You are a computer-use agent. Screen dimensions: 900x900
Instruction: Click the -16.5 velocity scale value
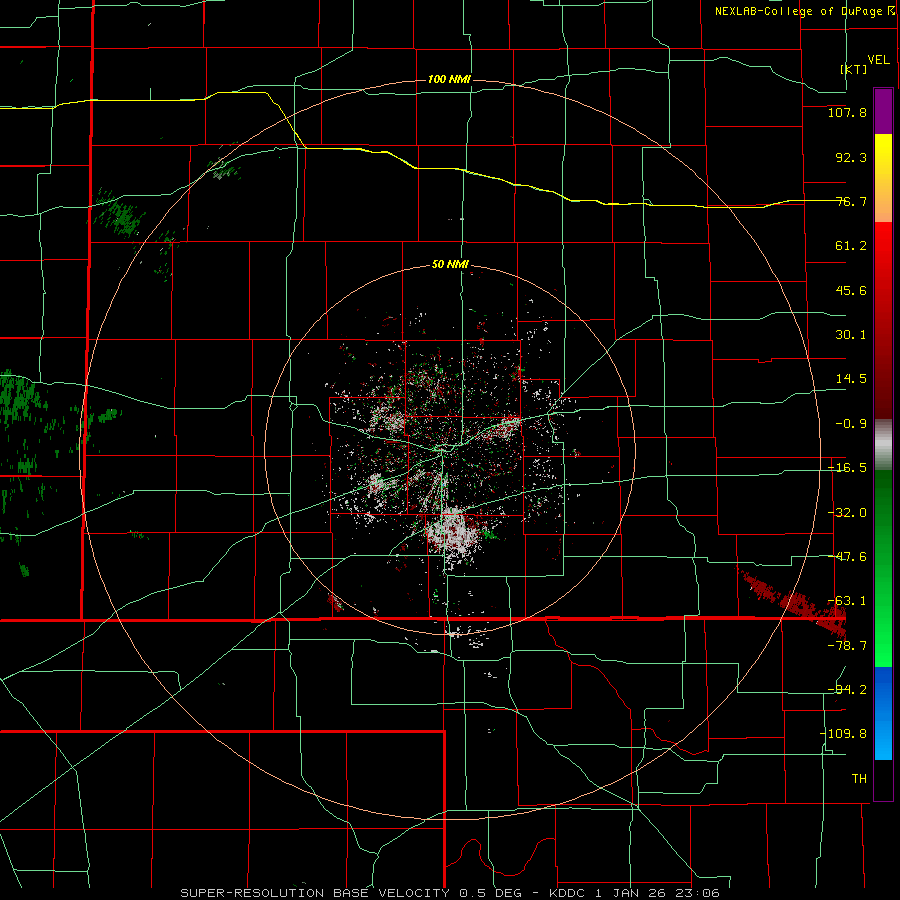coord(847,468)
